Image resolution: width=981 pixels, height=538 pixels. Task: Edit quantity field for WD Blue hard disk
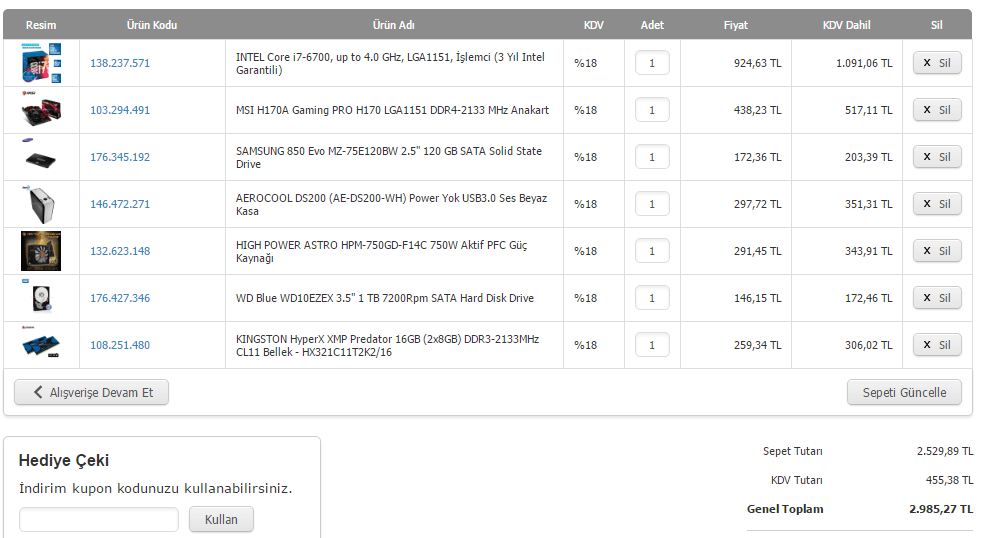point(652,298)
